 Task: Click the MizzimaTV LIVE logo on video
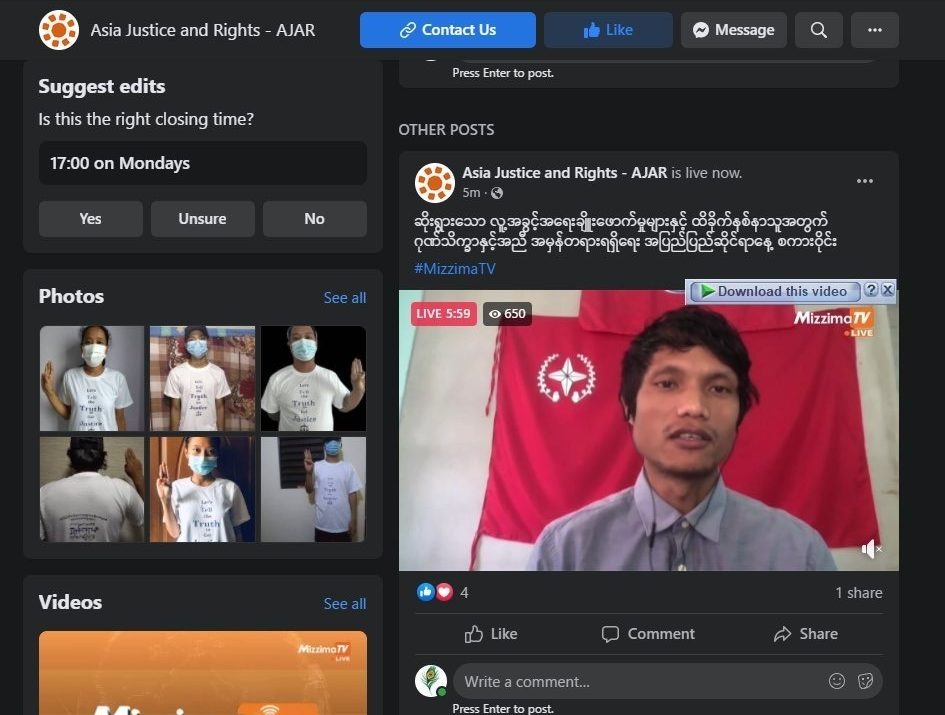coord(834,322)
